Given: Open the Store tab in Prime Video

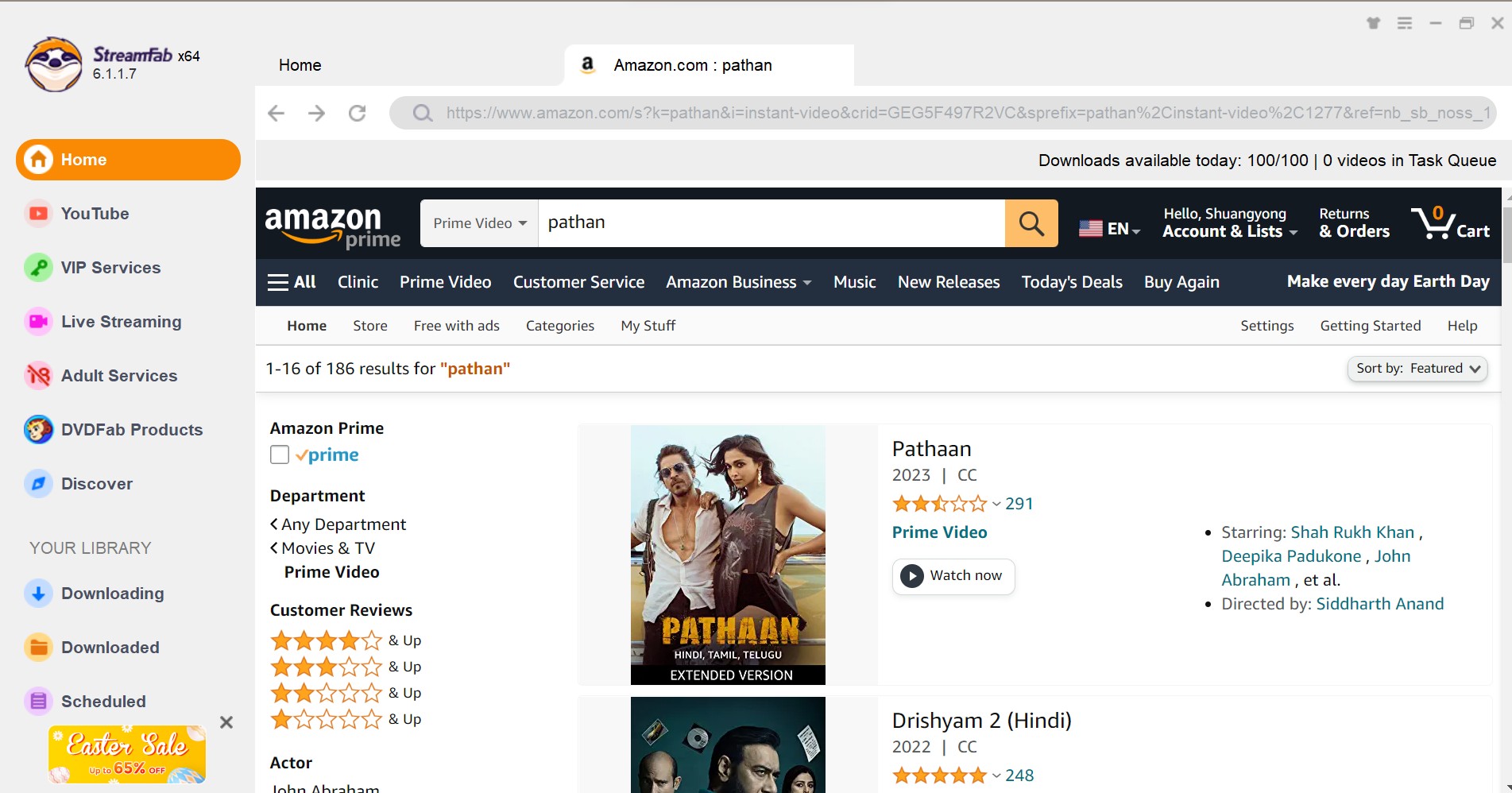Looking at the screenshot, I should click(x=370, y=326).
